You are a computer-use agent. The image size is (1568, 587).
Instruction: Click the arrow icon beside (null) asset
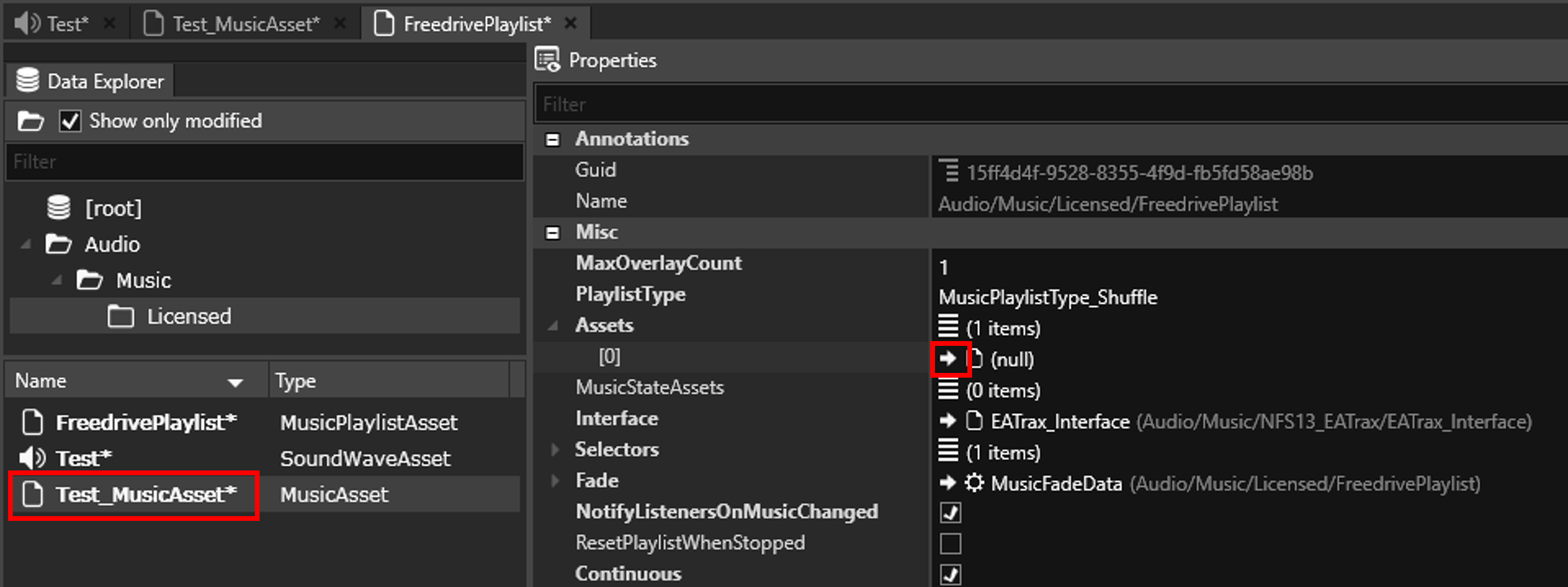948,359
